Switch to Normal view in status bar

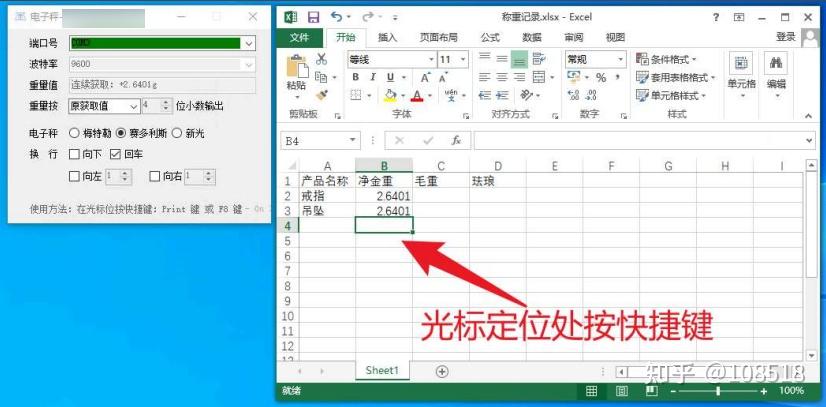(x=592, y=391)
